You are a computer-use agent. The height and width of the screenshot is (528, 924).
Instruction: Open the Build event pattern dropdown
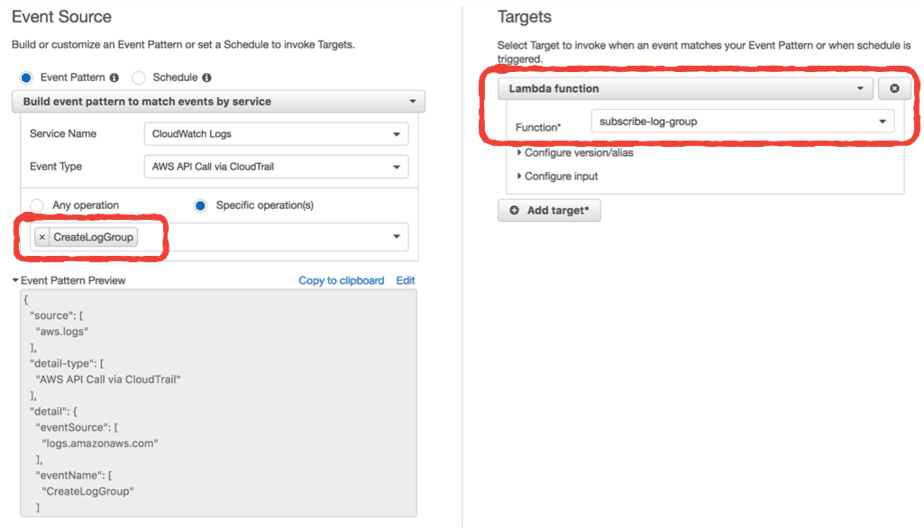pyautogui.click(x=218, y=102)
